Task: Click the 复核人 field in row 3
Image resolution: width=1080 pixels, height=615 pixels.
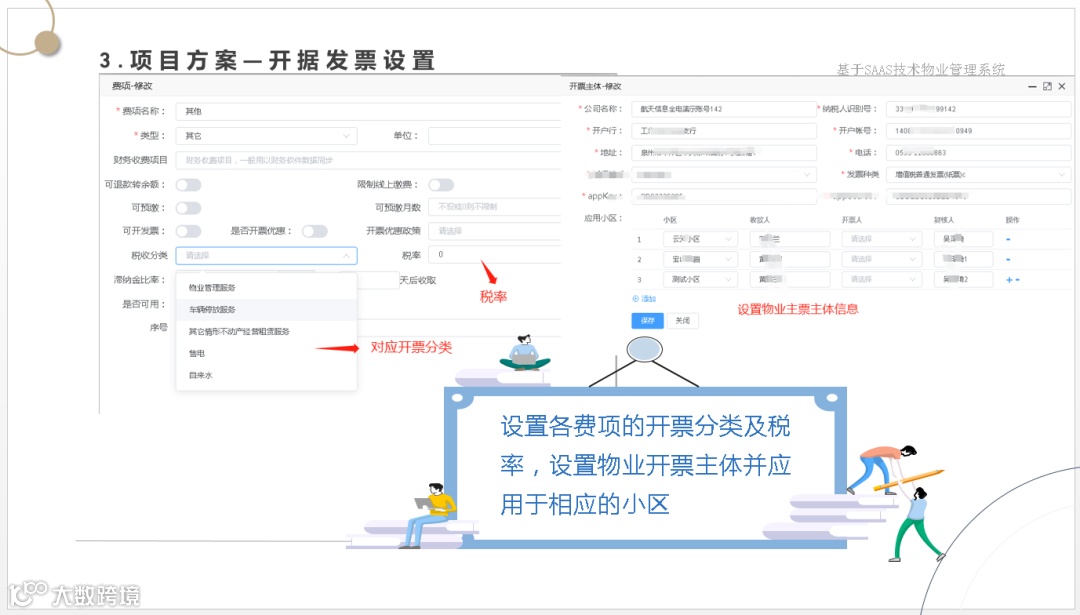Action: (x=963, y=280)
